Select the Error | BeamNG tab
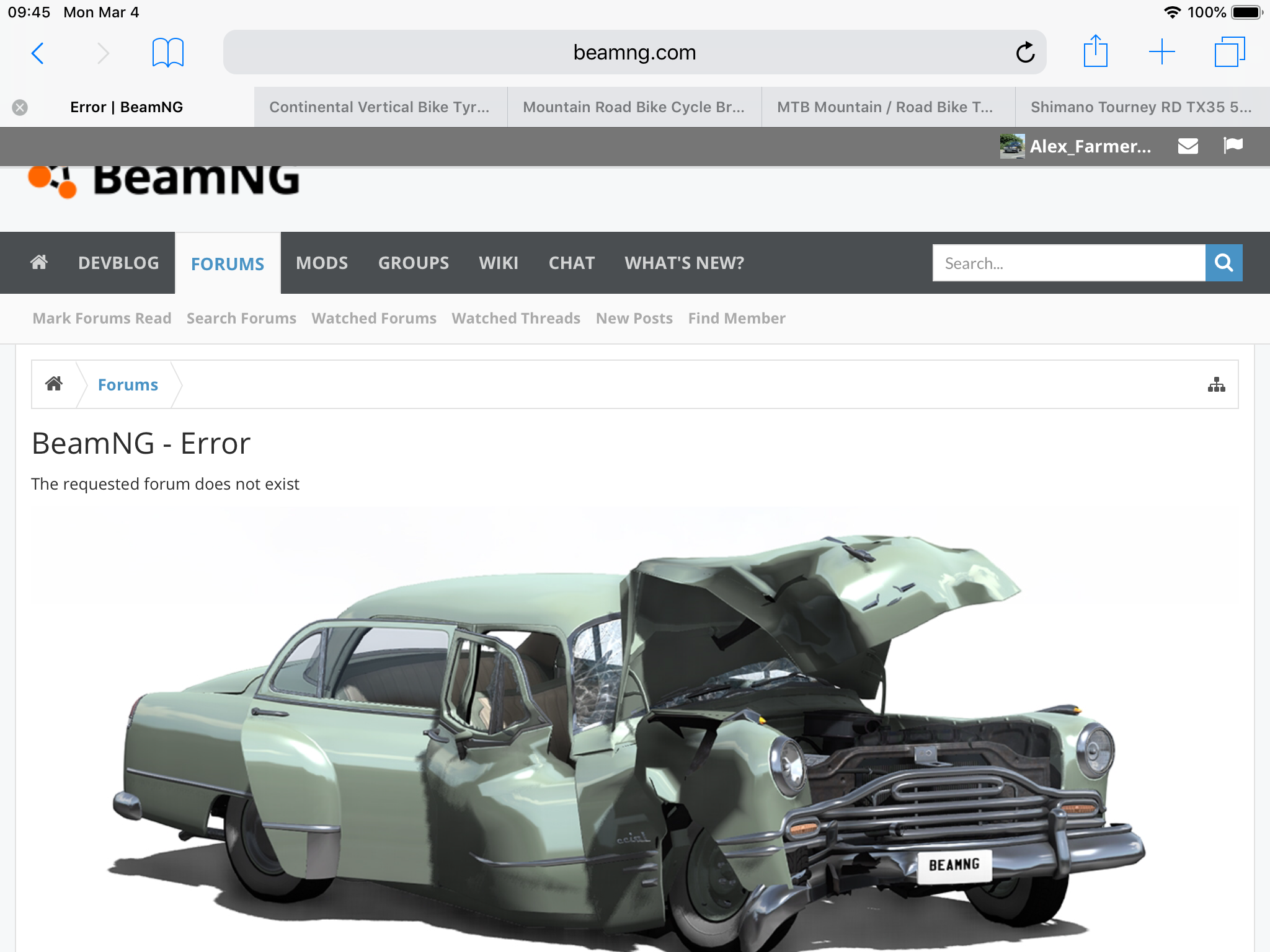The height and width of the screenshot is (952, 1270). pyautogui.click(x=127, y=107)
